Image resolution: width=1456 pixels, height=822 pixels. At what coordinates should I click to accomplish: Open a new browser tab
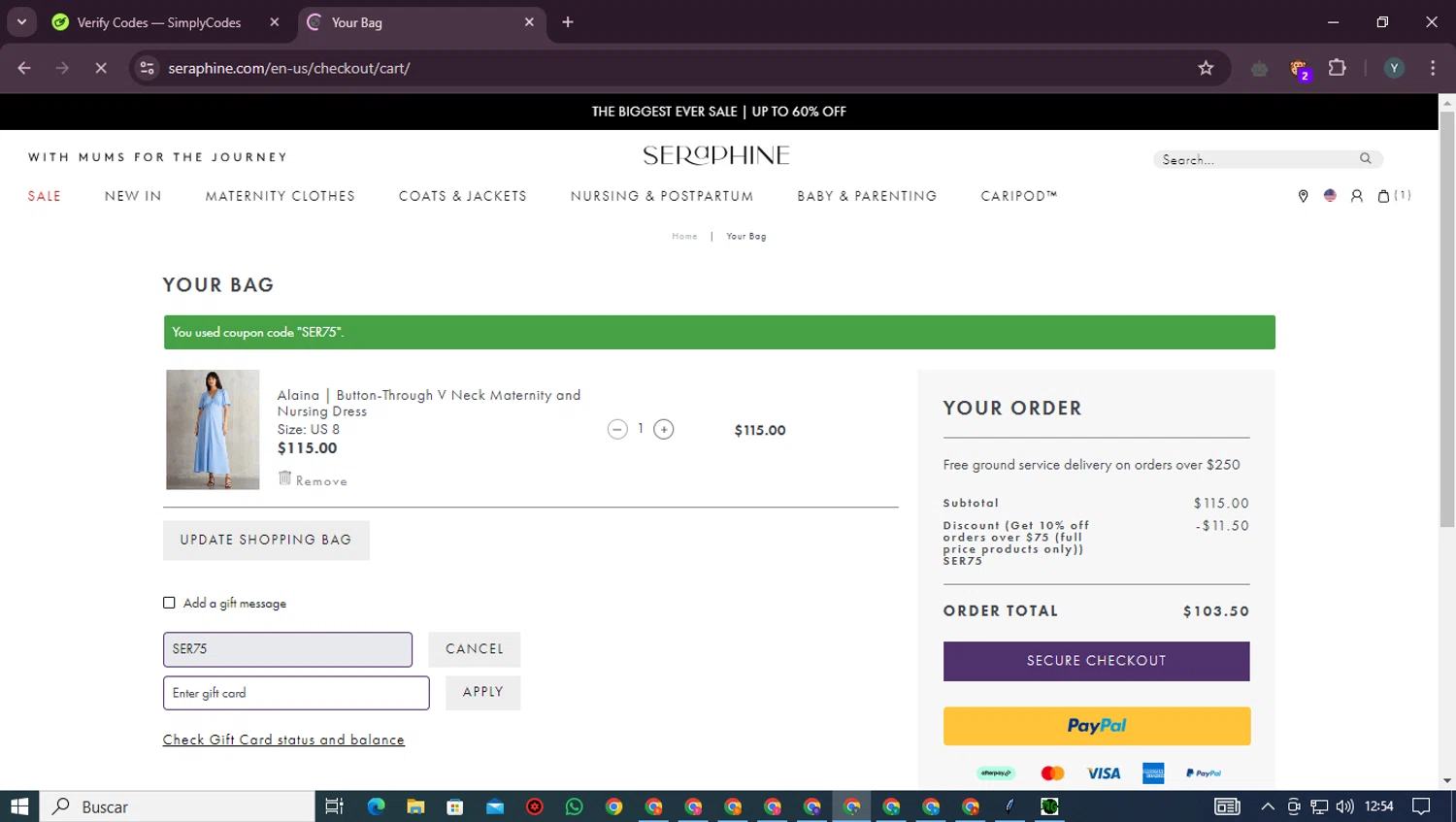(x=568, y=21)
